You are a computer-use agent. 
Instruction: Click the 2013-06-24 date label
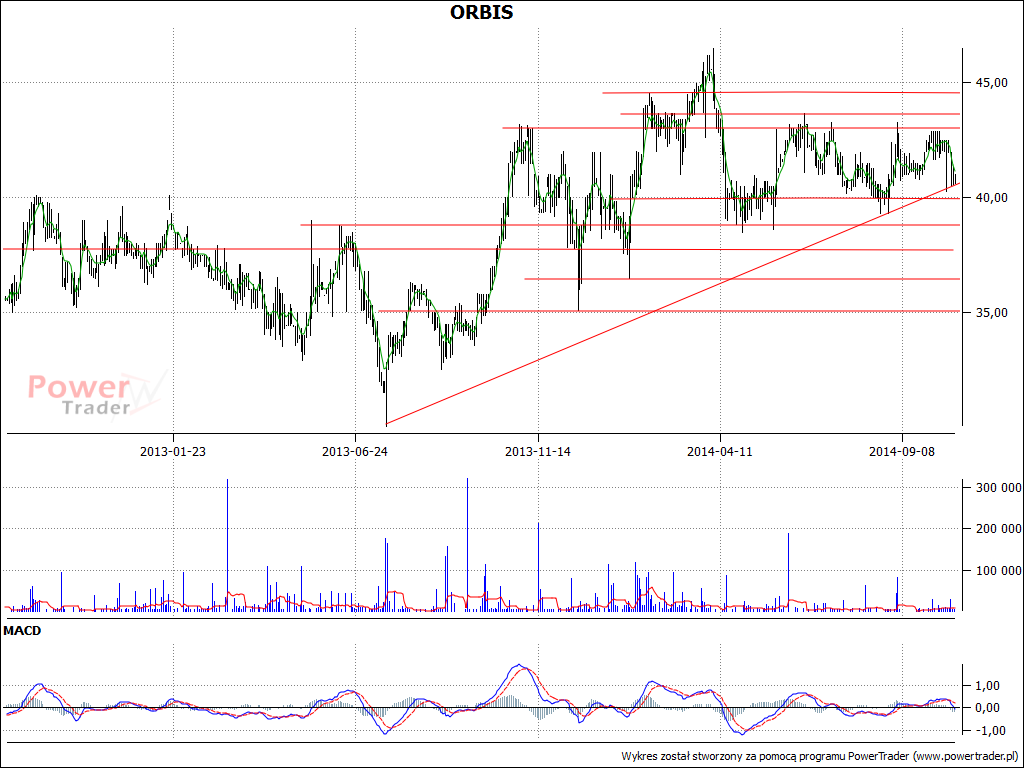pyautogui.click(x=355, y=451)
